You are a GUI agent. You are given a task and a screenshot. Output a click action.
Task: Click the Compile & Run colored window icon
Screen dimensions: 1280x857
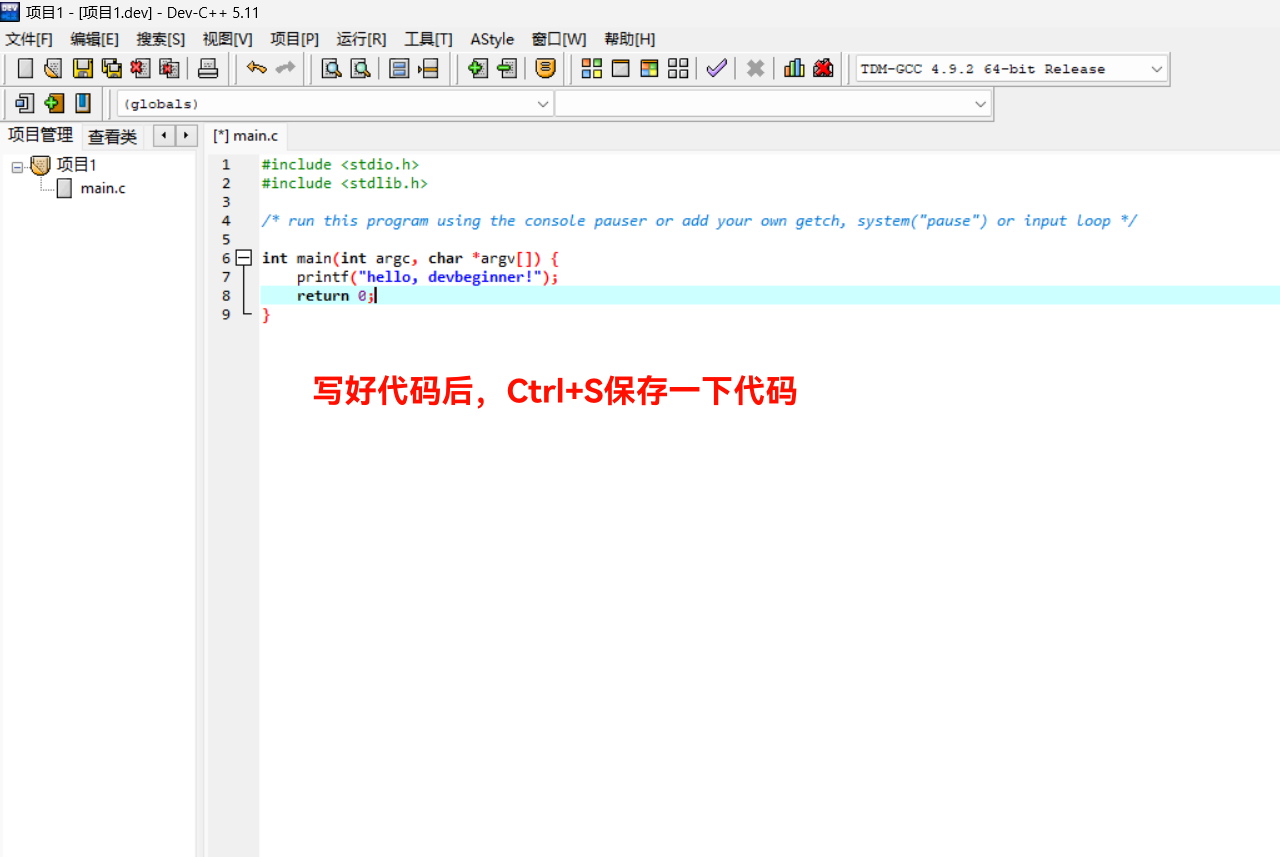click(x=650, y=68)
